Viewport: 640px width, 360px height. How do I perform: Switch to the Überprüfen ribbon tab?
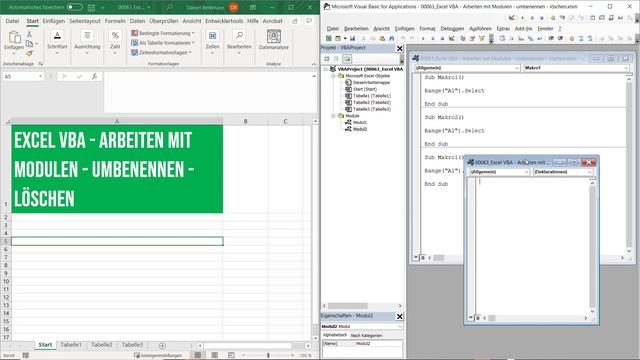tap(164, 21)
